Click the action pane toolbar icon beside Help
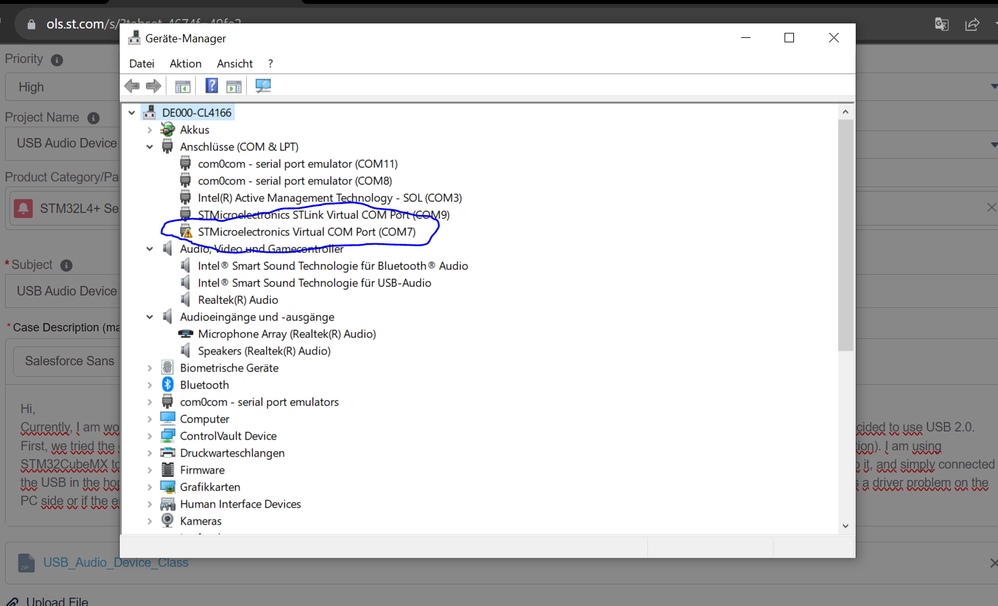Image resolution: width=998 pixels, height=606 pixels. (234, 86)
